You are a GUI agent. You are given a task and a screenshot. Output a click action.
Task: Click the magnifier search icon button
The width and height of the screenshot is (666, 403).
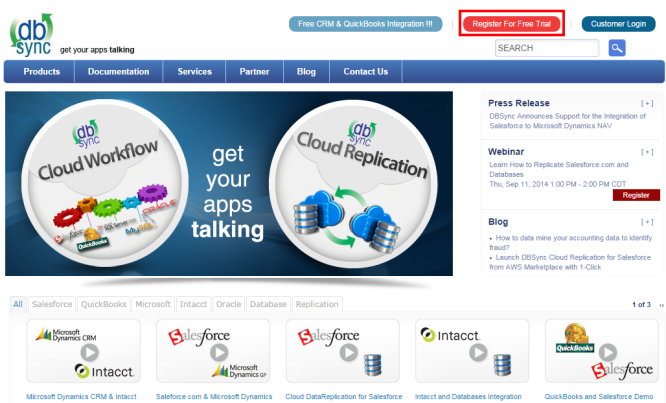(617, 48)
